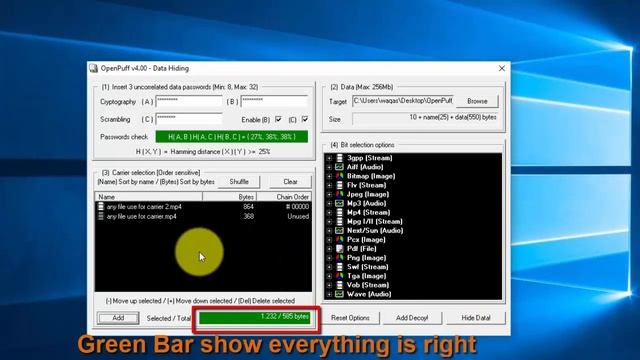The height and width of the screenshot is (360, 640).
Task: Expand the Mp3 (Audio) tree node
Action: click(329, 203)
